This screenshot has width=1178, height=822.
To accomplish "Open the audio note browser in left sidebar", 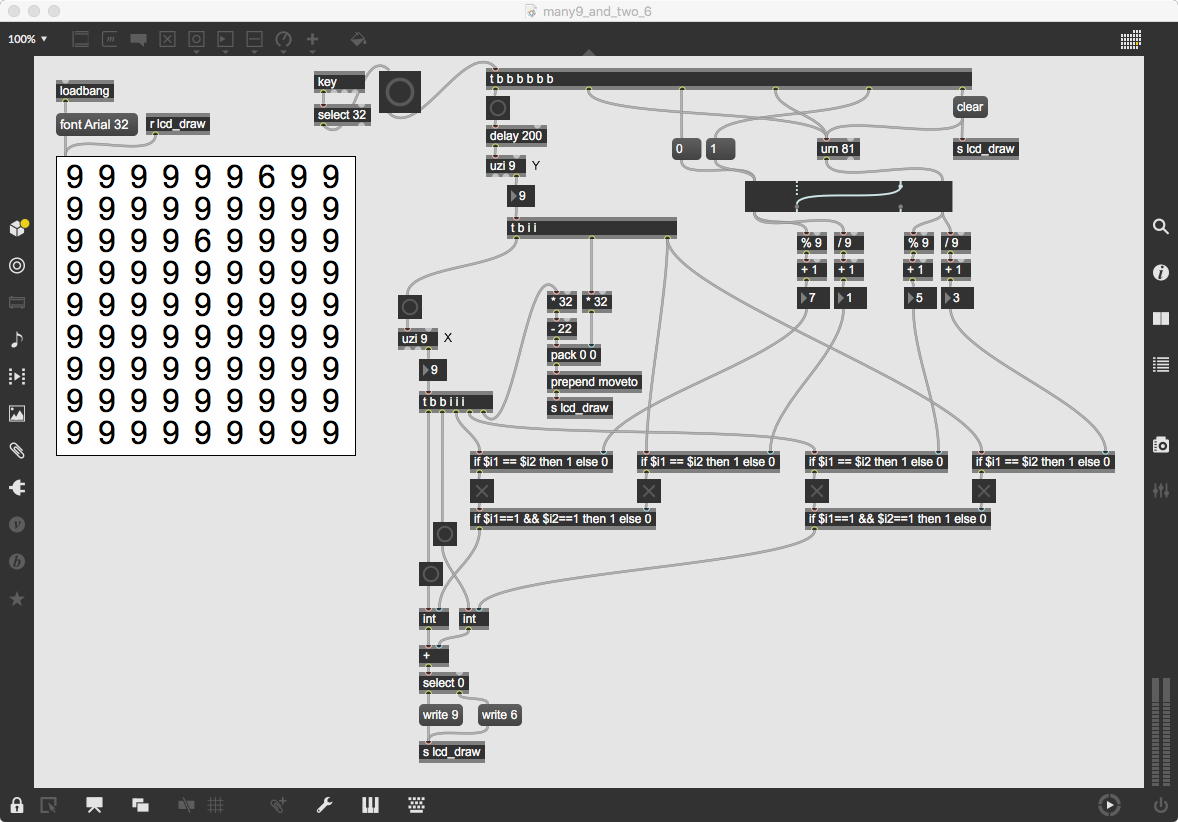I will tap(17, 340).
